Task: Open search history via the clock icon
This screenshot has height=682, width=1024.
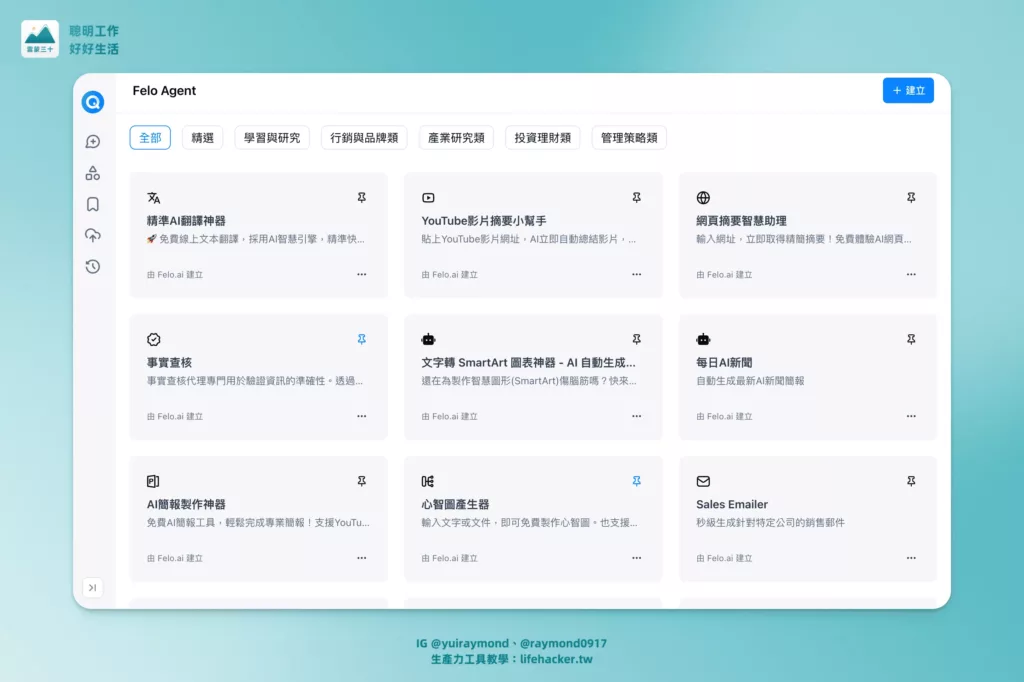Action: tap(92, 267)
